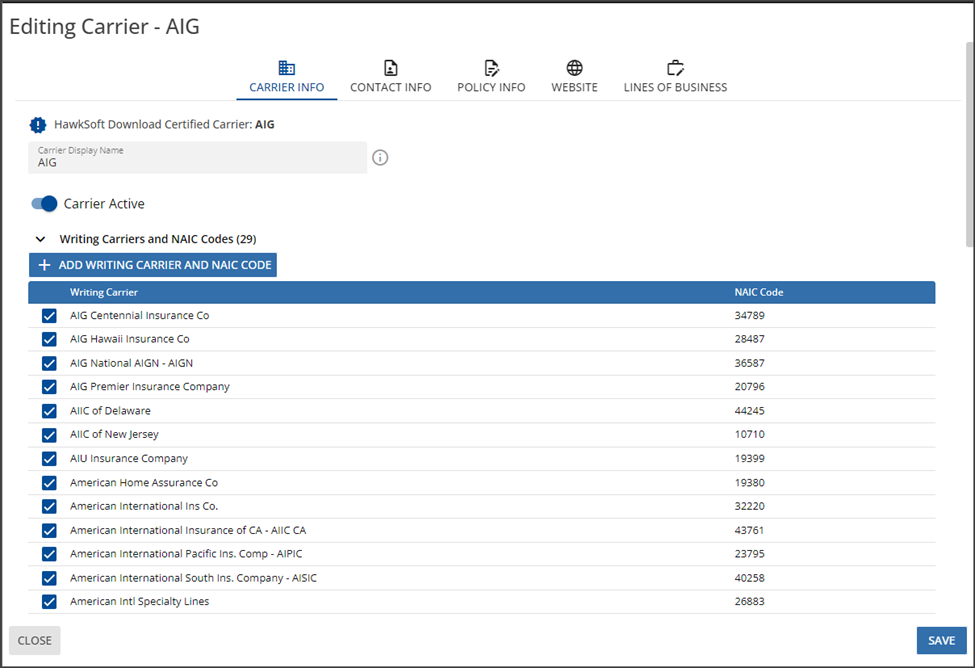Click the AIG Premier Insurance Company name
The height and width of the screenshot is (668, 975).
coord(149,387)
